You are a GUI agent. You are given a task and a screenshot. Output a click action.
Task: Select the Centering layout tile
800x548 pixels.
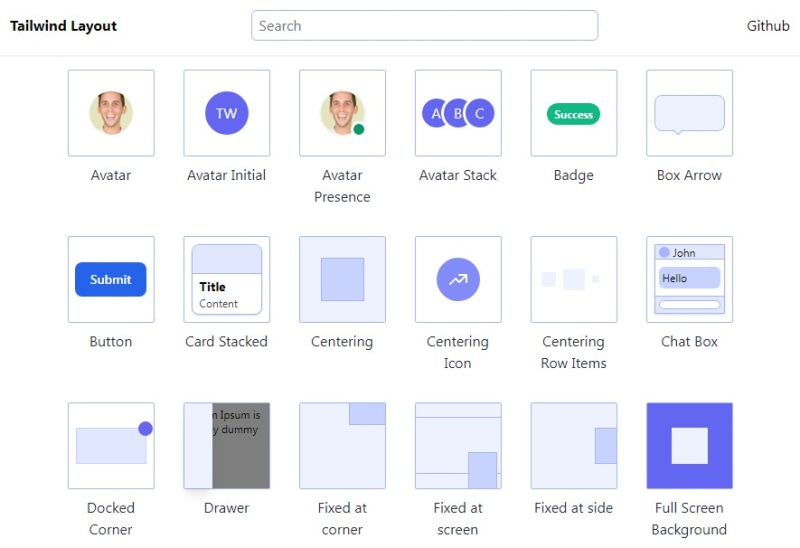point(342,279)
